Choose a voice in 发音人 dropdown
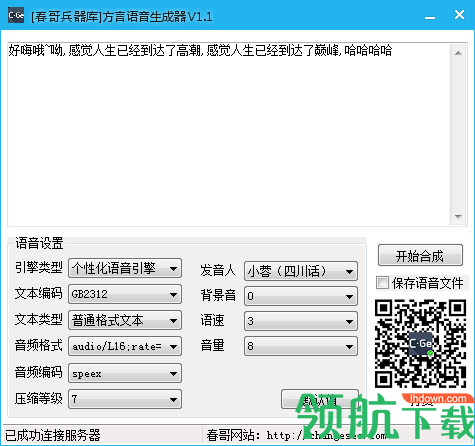Image resolution: width=475 pixels, height=446 pixels. point(301,271)
